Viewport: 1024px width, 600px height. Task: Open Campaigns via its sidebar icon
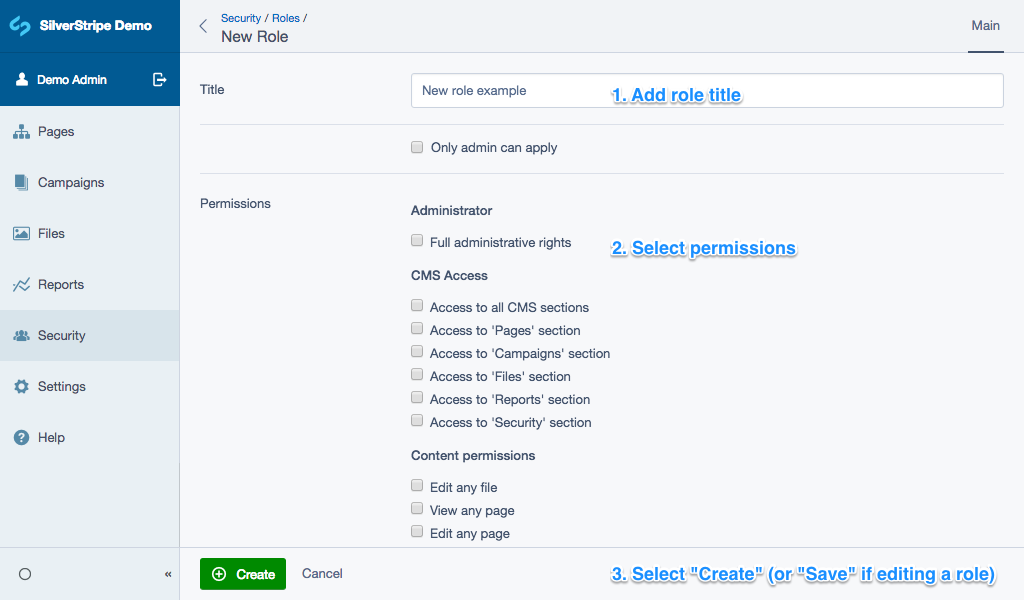click(21, 183)
